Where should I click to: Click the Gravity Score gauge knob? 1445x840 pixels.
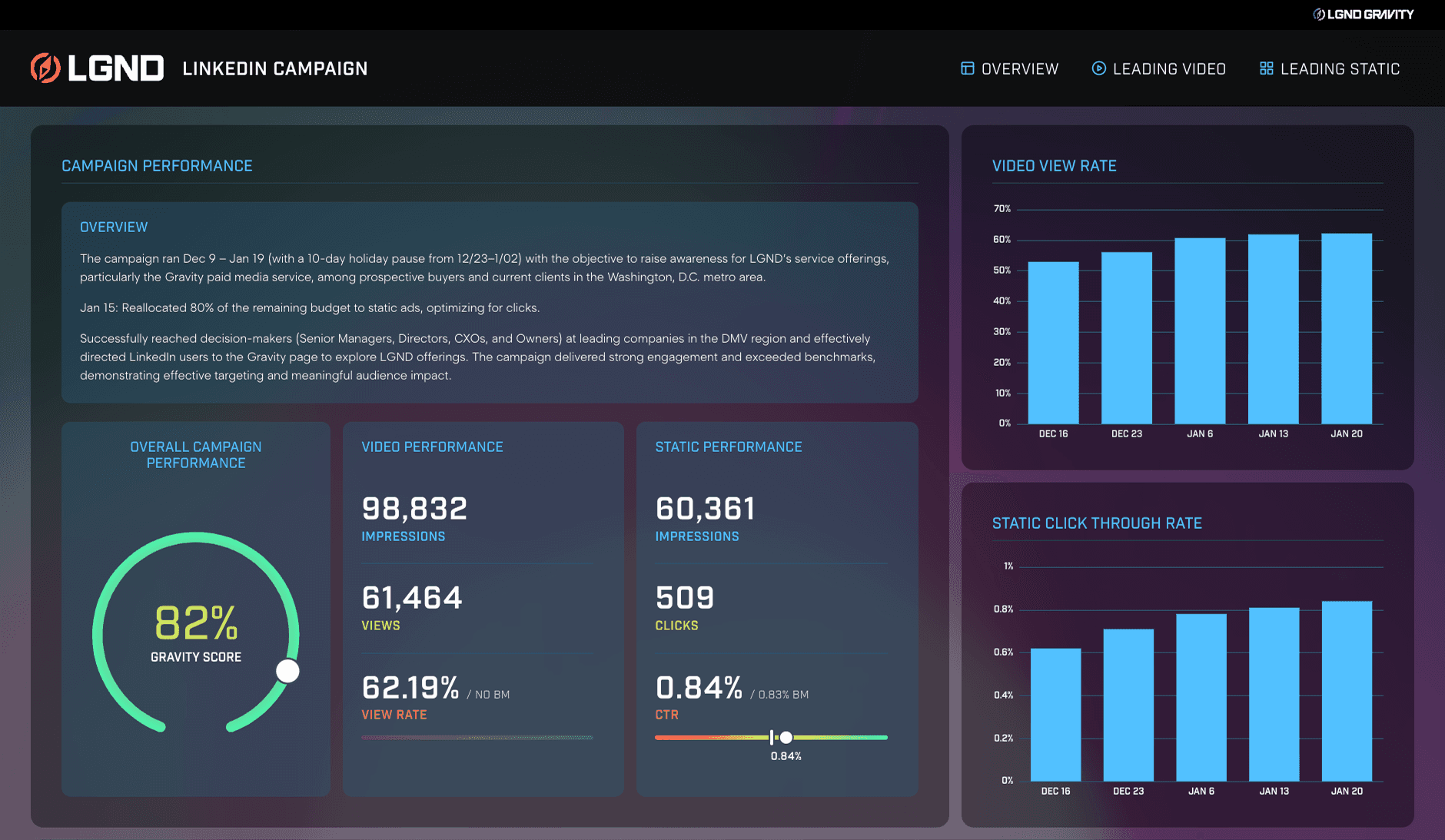pos(287,671)
